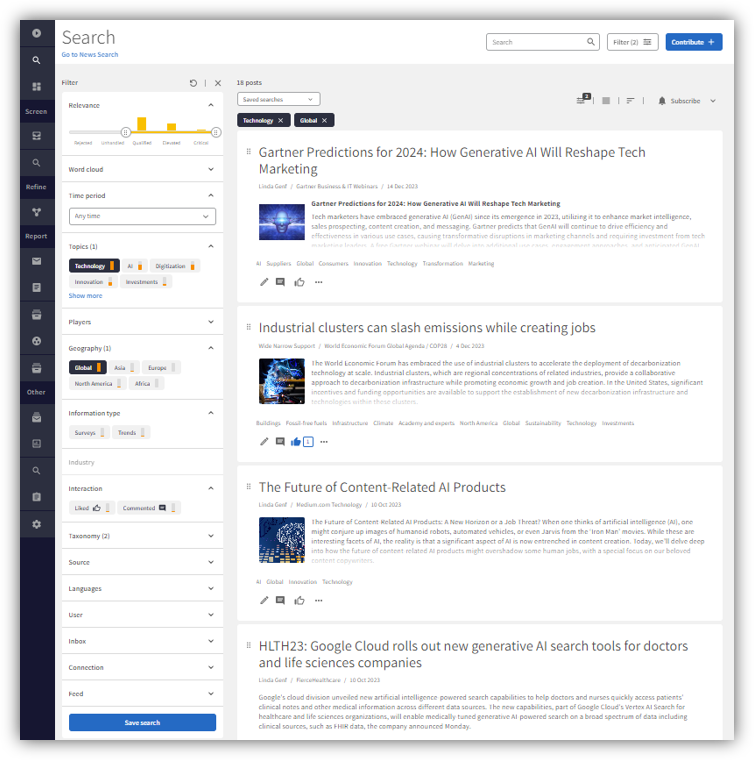Open the clipboard icon in the sidebar
754x760 pixels.
36,497
